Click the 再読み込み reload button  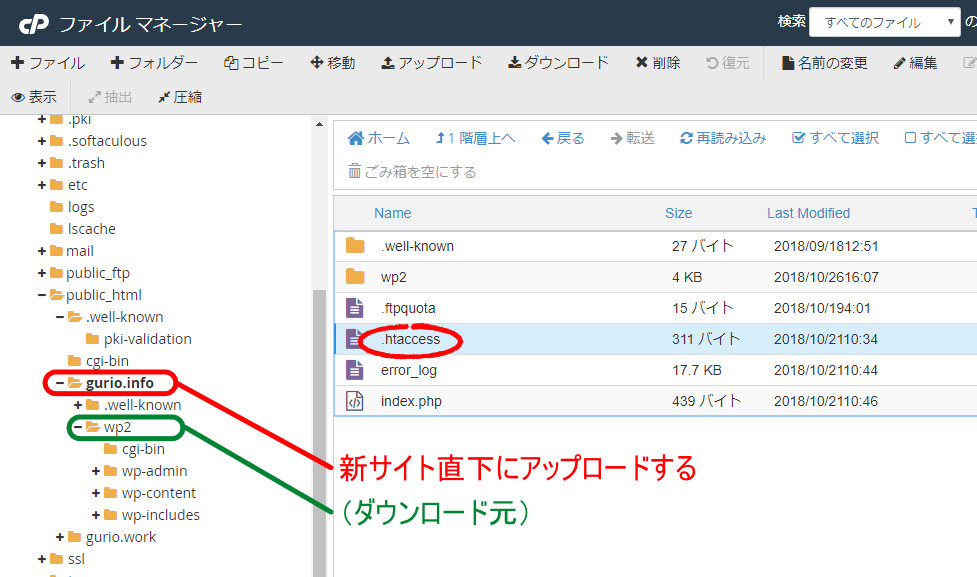click(723, 138)
